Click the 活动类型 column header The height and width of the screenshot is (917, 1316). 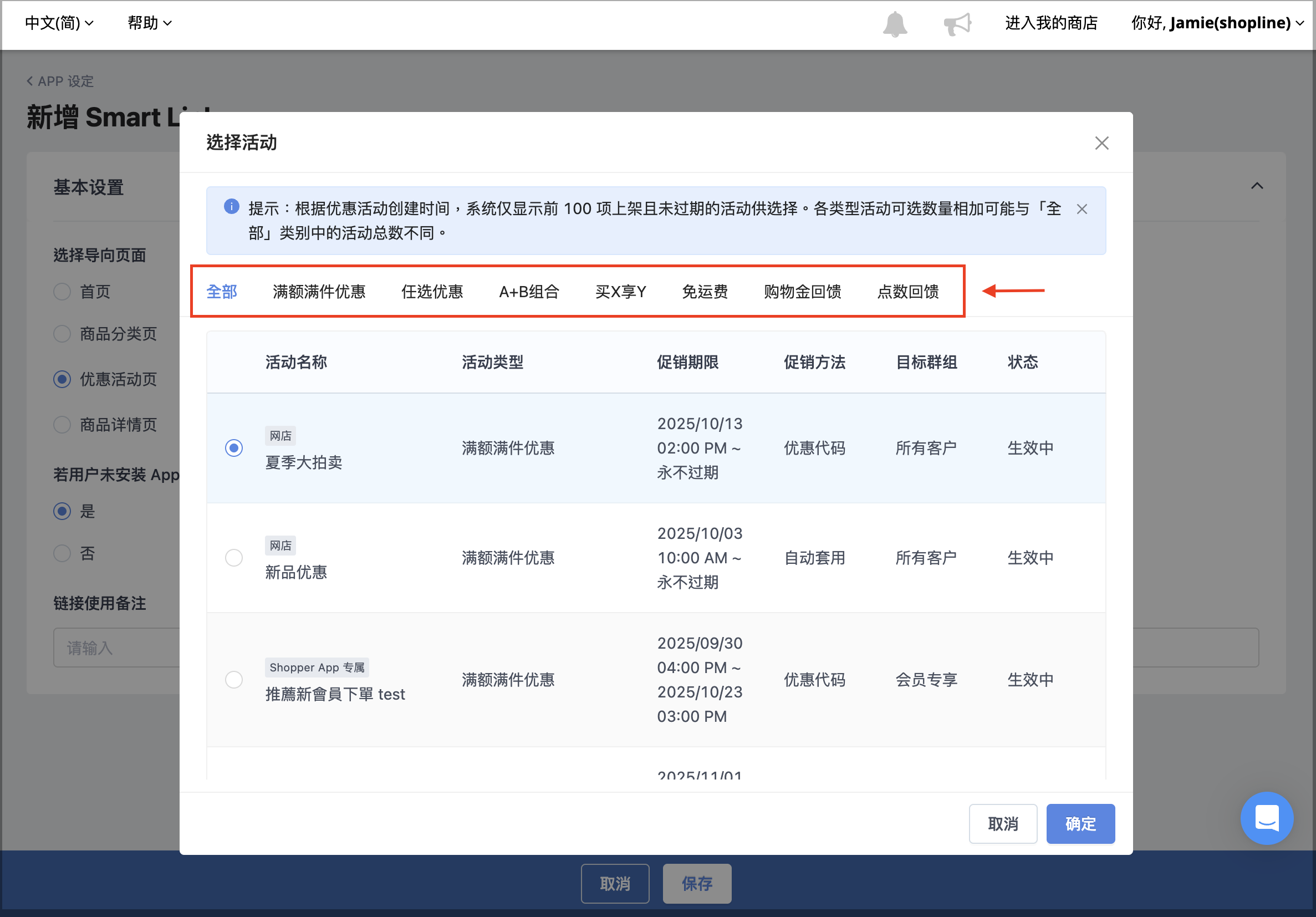click(492, 362)
